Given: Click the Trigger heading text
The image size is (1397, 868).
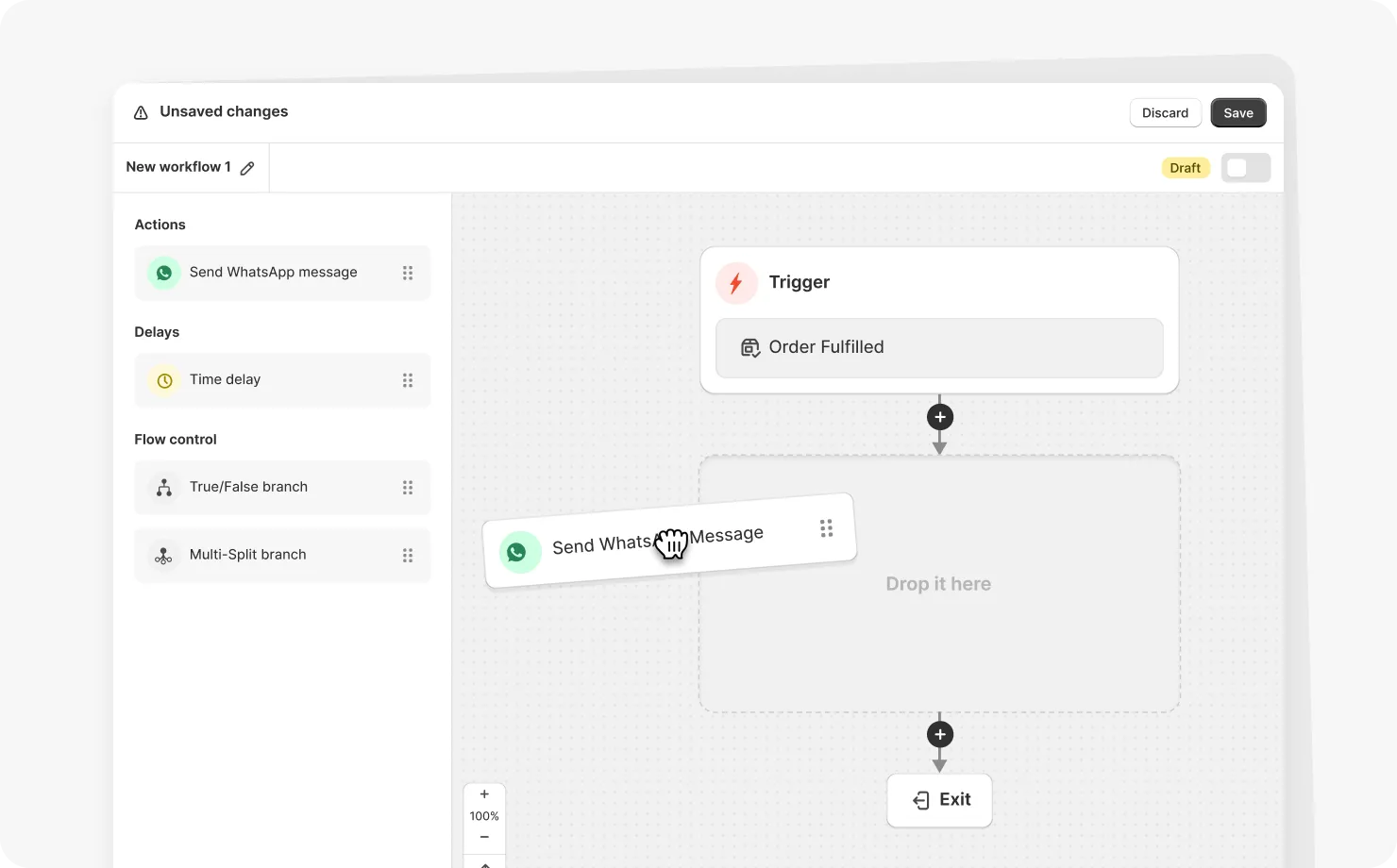Looking at the screenshot, I should (799, 282).
